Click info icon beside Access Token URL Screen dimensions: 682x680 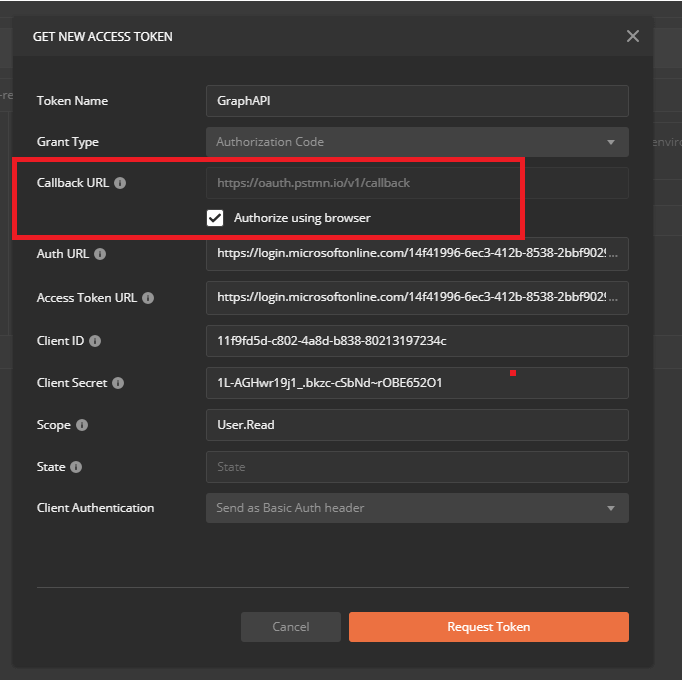(148, 298)
